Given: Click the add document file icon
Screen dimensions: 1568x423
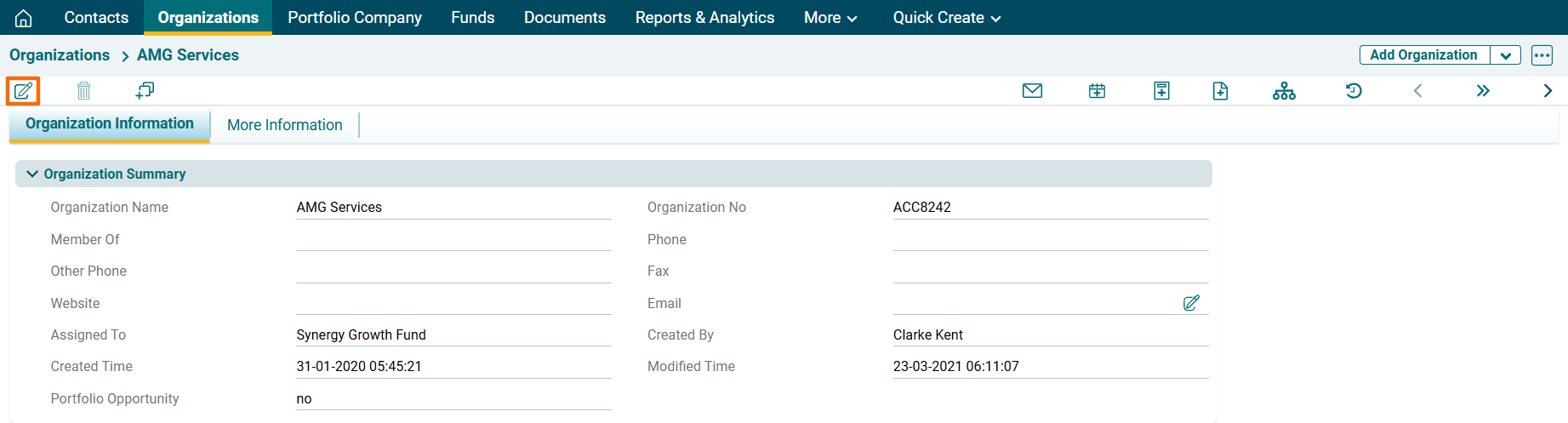Looking at the screenshot, I should pos(1220,90).
